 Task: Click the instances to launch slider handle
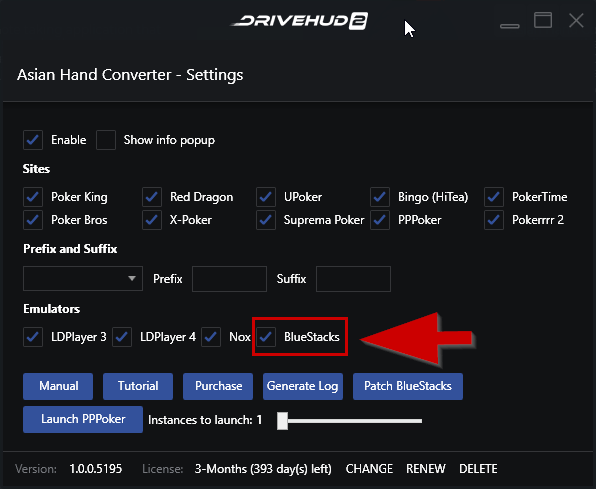(282, 421)
